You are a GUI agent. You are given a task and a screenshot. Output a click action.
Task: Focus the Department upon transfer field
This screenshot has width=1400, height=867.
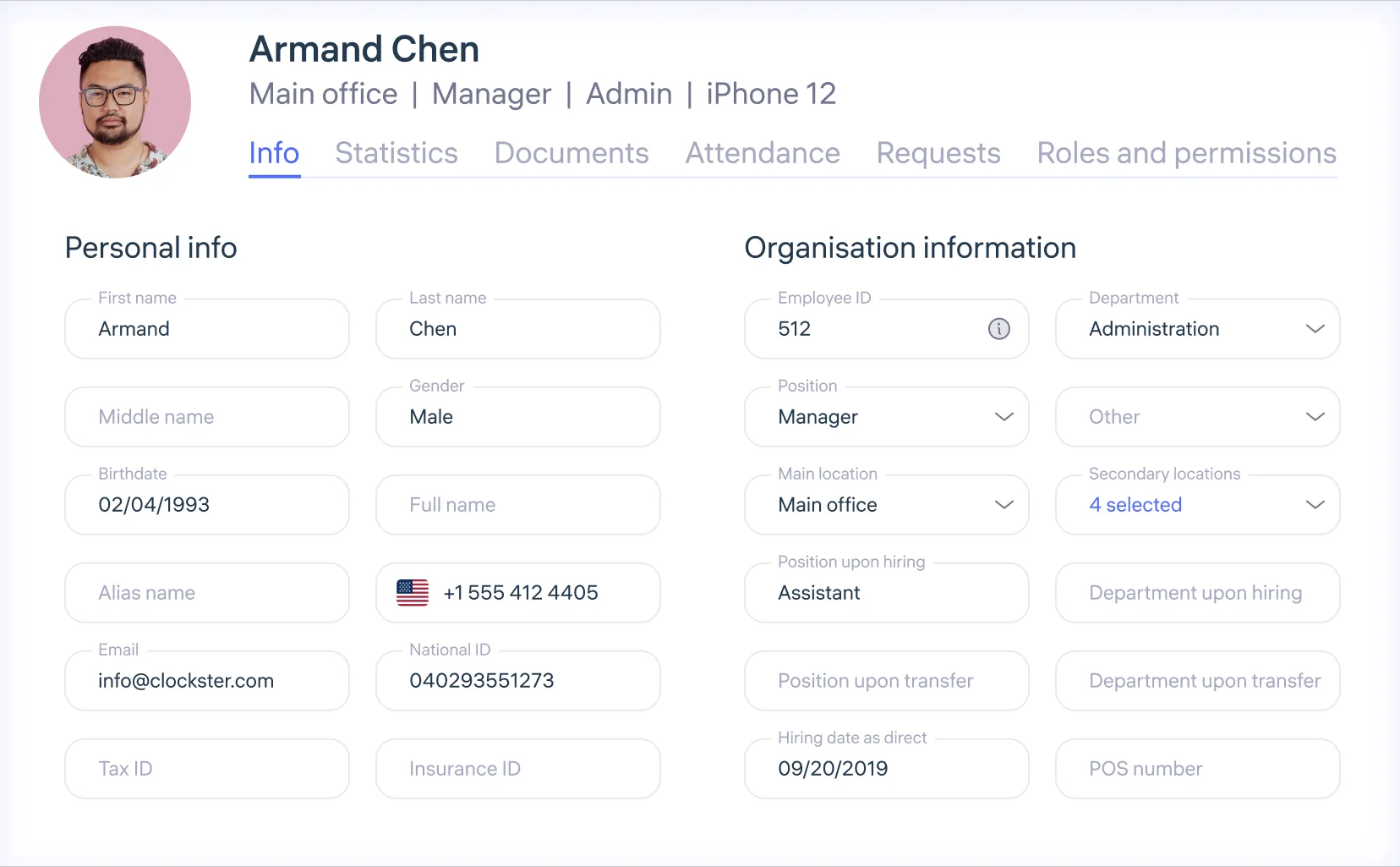(1197, 681)
